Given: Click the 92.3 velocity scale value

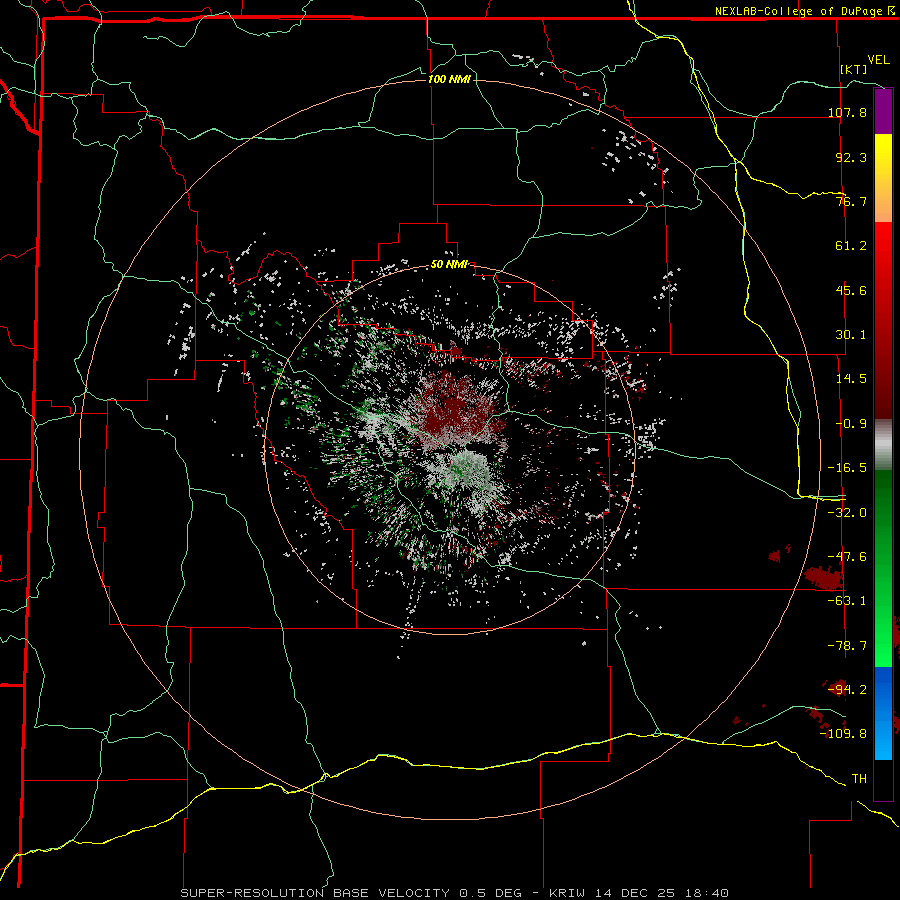Looking at the screenshot, I should [851, 157].
